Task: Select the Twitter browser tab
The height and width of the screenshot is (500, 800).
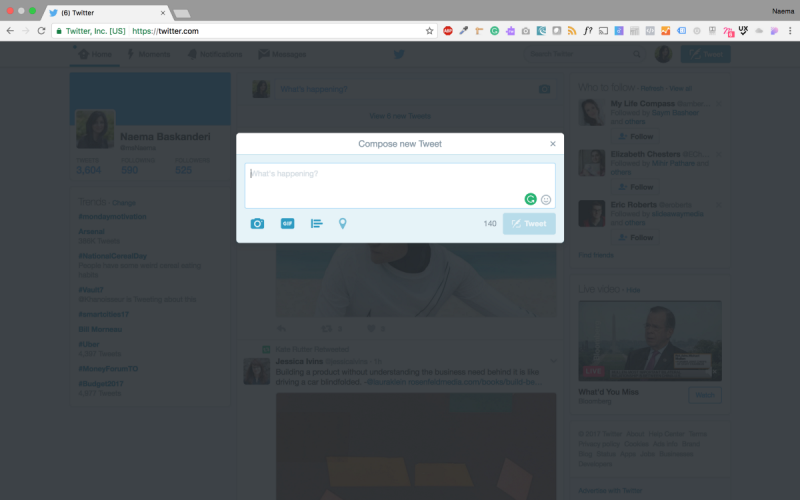Action: [x=107, y=13]
